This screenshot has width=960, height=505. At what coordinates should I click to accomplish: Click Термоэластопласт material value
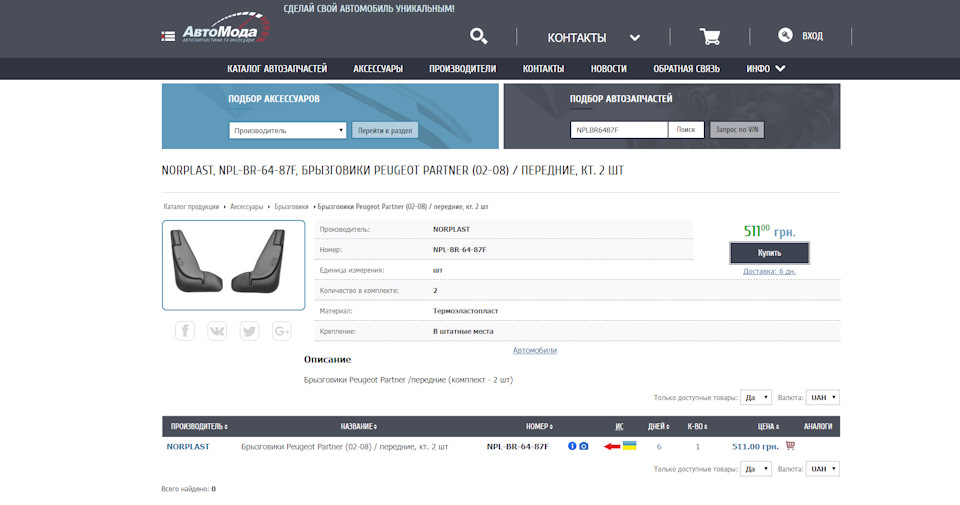465,311
